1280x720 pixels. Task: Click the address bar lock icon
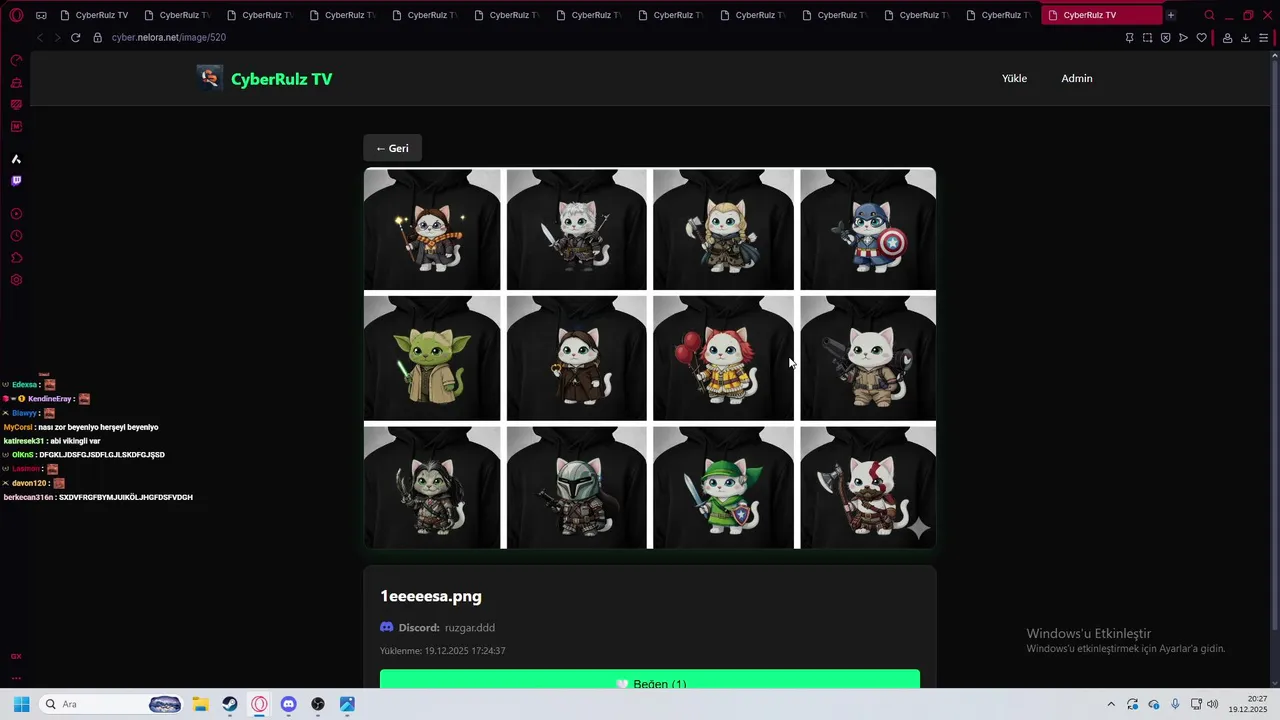point(97,37)
